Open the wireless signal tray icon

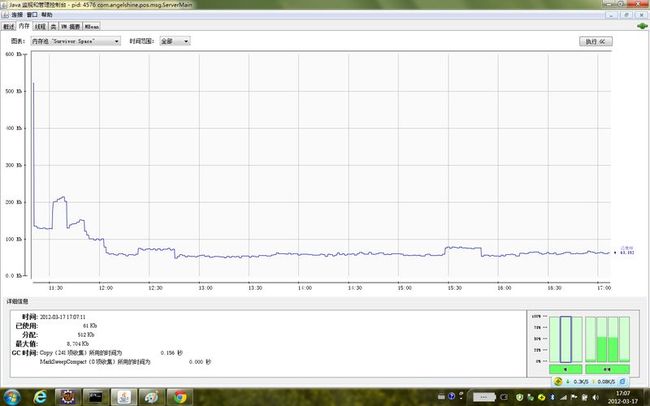(563, 397)
